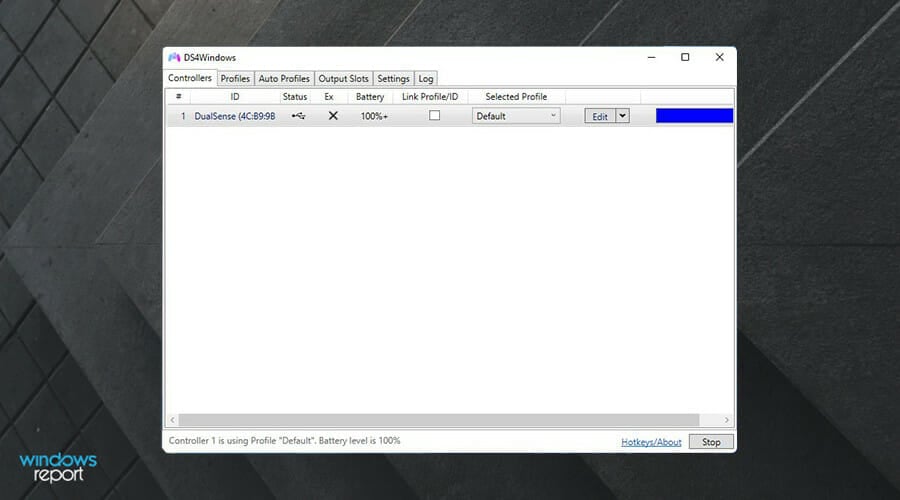The height and width of the screenshot is (500, 900).
Task: Maximize the DS4Windows window
Action: coord(685,57)
